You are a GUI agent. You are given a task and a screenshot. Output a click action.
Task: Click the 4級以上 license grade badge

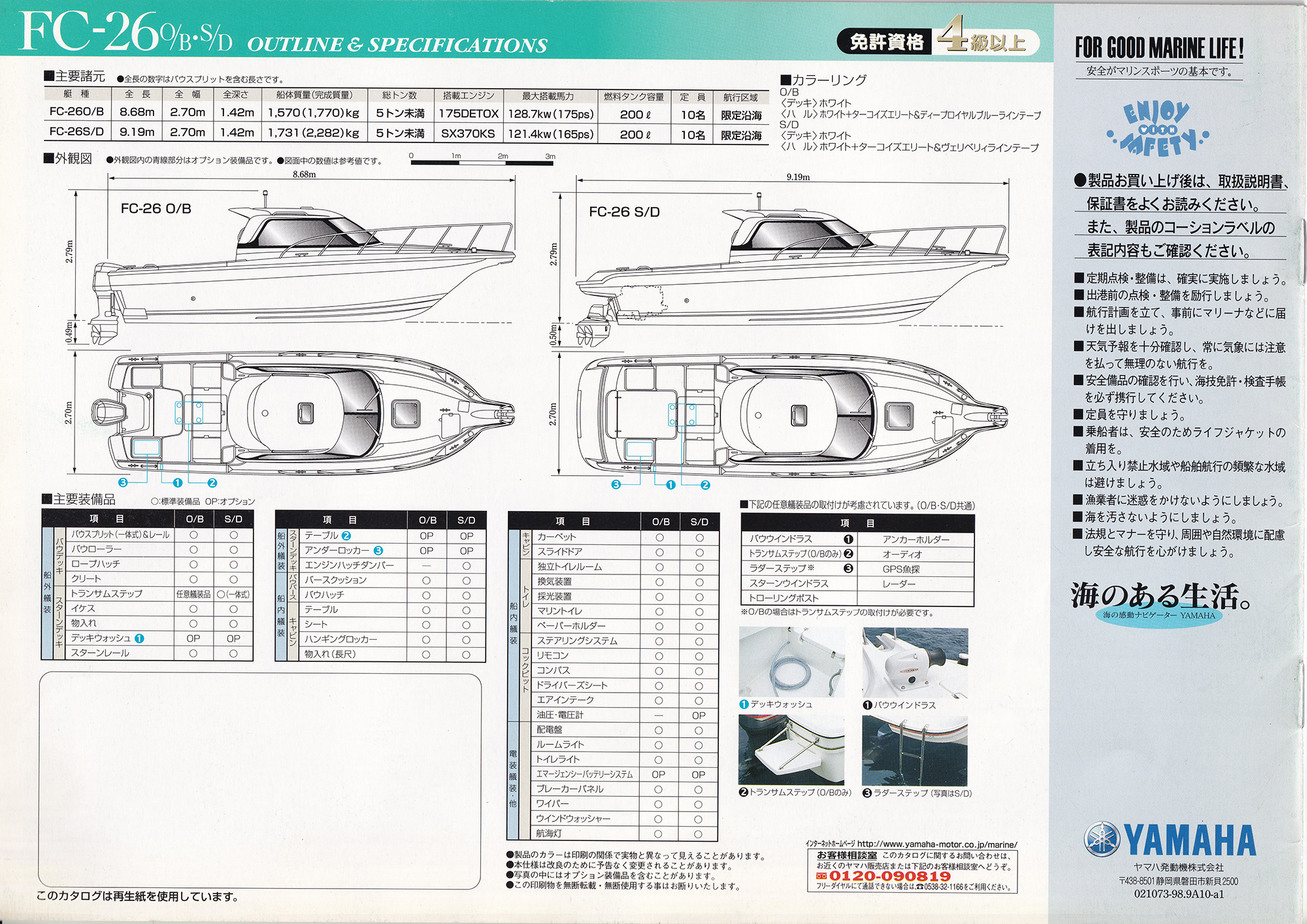[x=986, y=38]
